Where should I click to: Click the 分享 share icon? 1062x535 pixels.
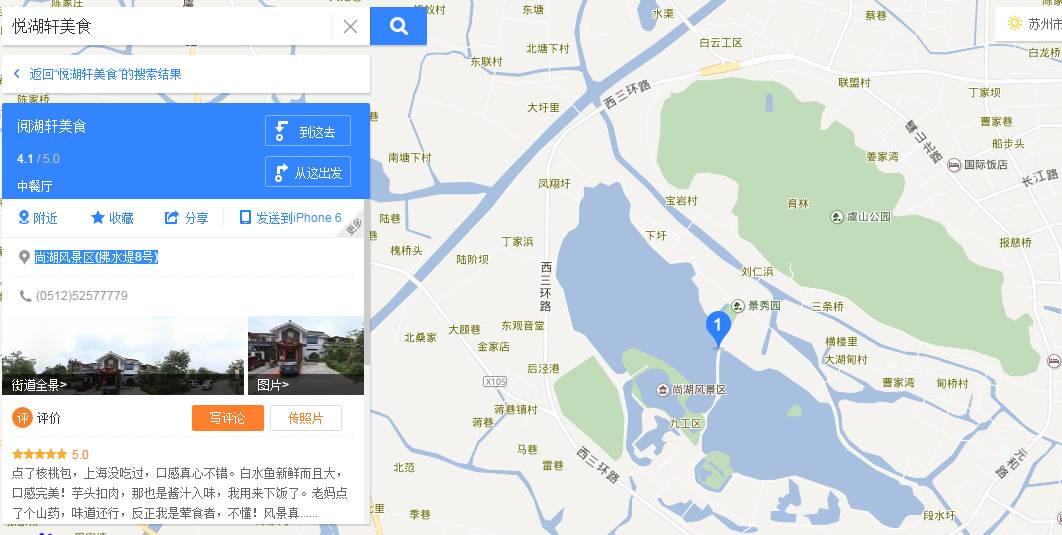point(171,217)
